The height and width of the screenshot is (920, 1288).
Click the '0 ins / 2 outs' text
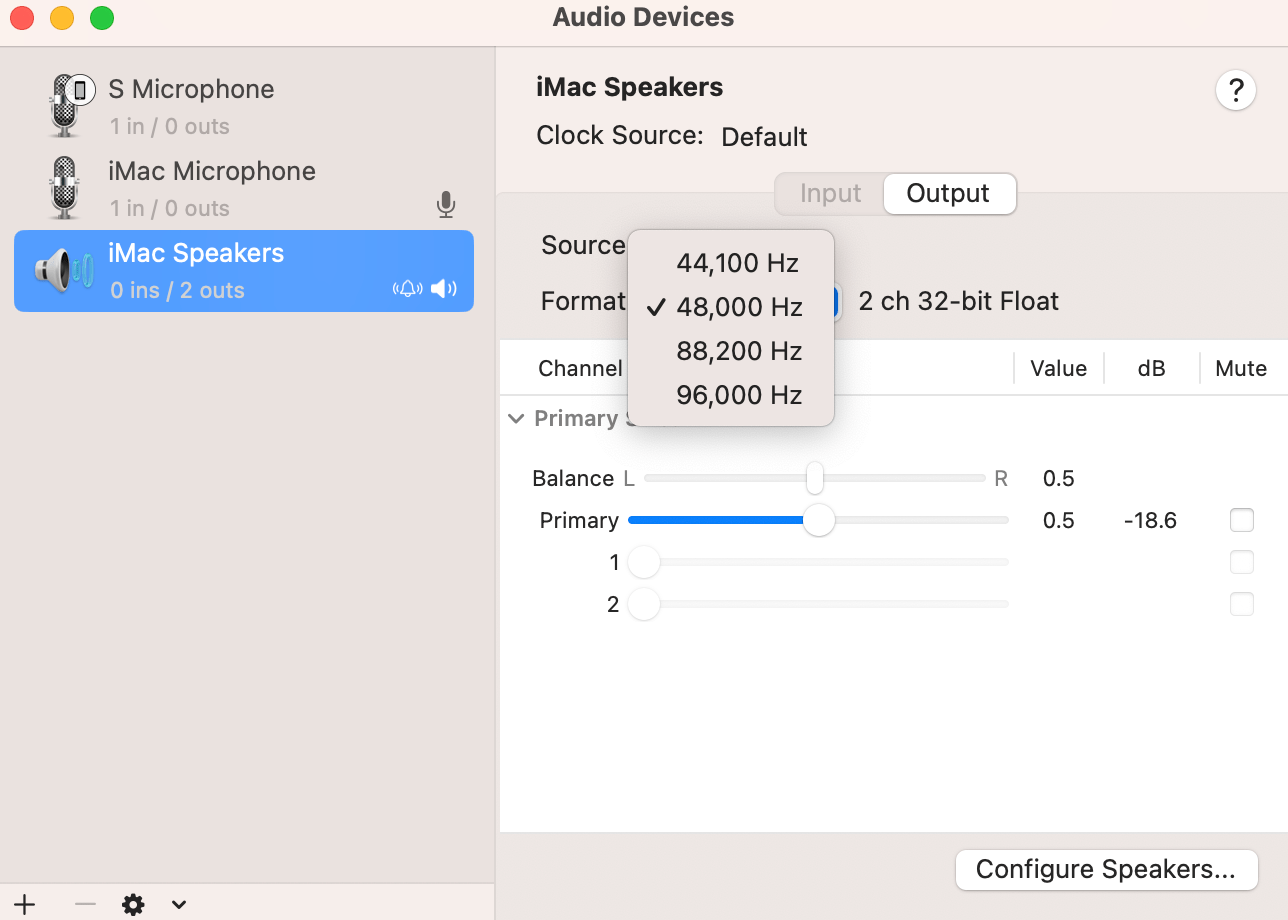point(177,291)
